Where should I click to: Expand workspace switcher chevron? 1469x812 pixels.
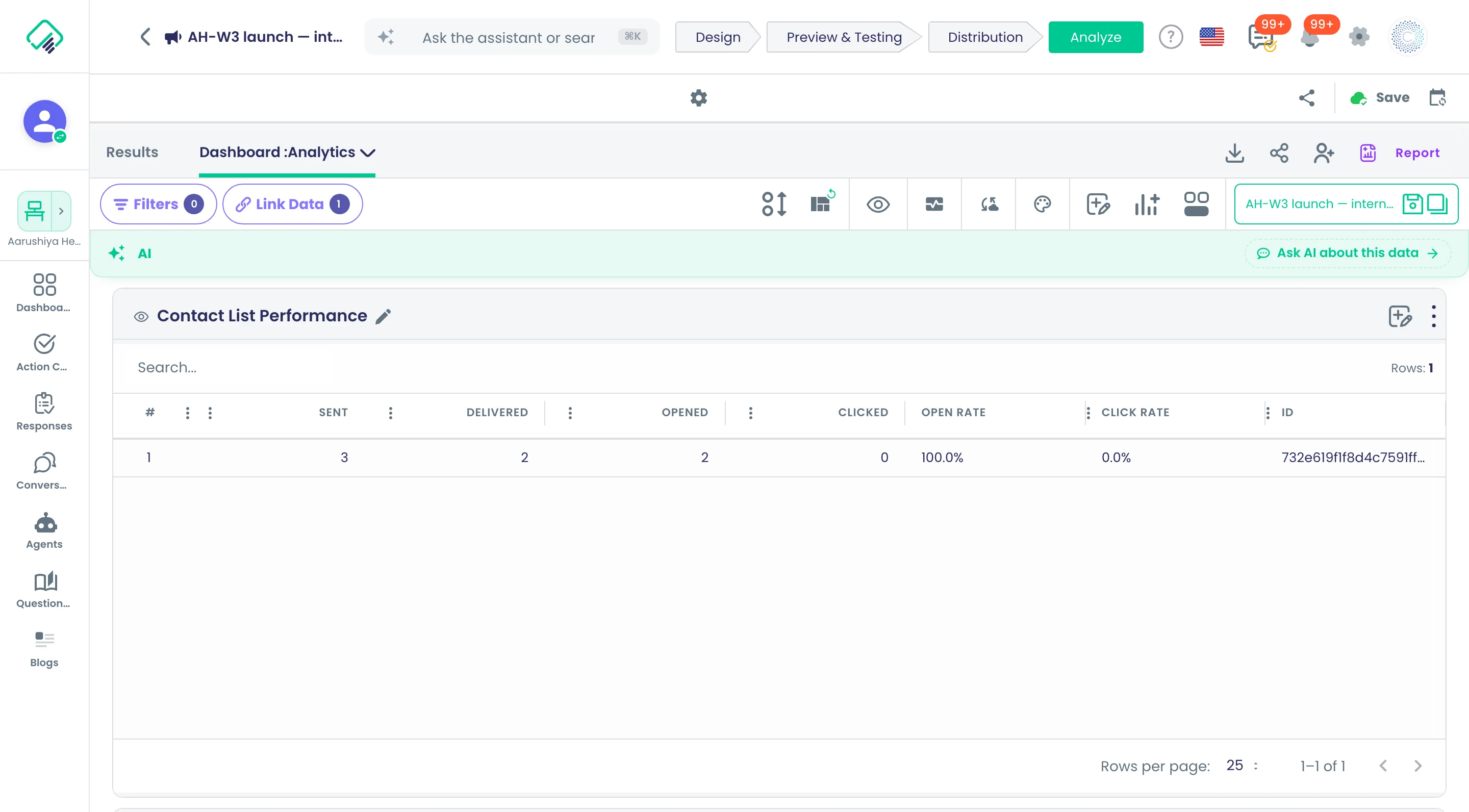pos(61,211)
